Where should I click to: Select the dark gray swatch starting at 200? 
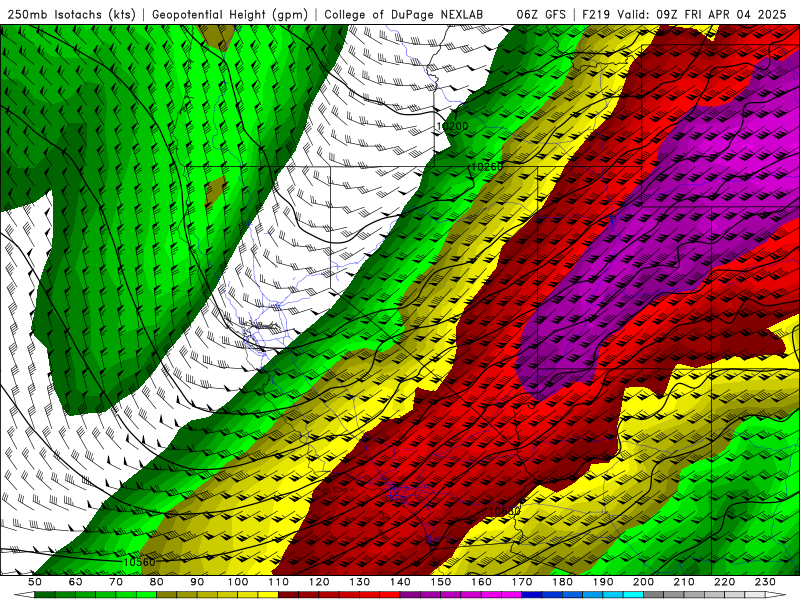654,595
